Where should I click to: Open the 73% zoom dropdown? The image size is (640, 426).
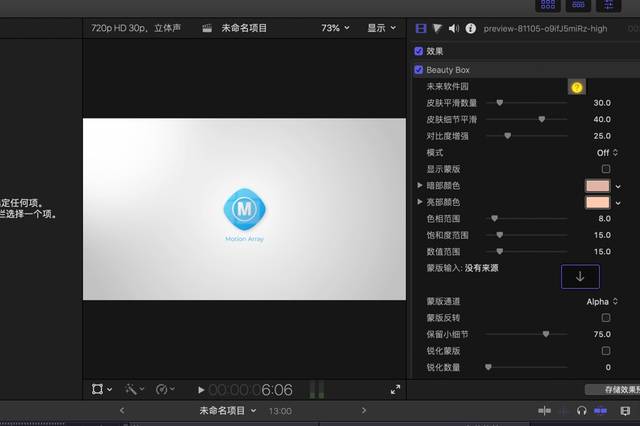click(335, 28)
